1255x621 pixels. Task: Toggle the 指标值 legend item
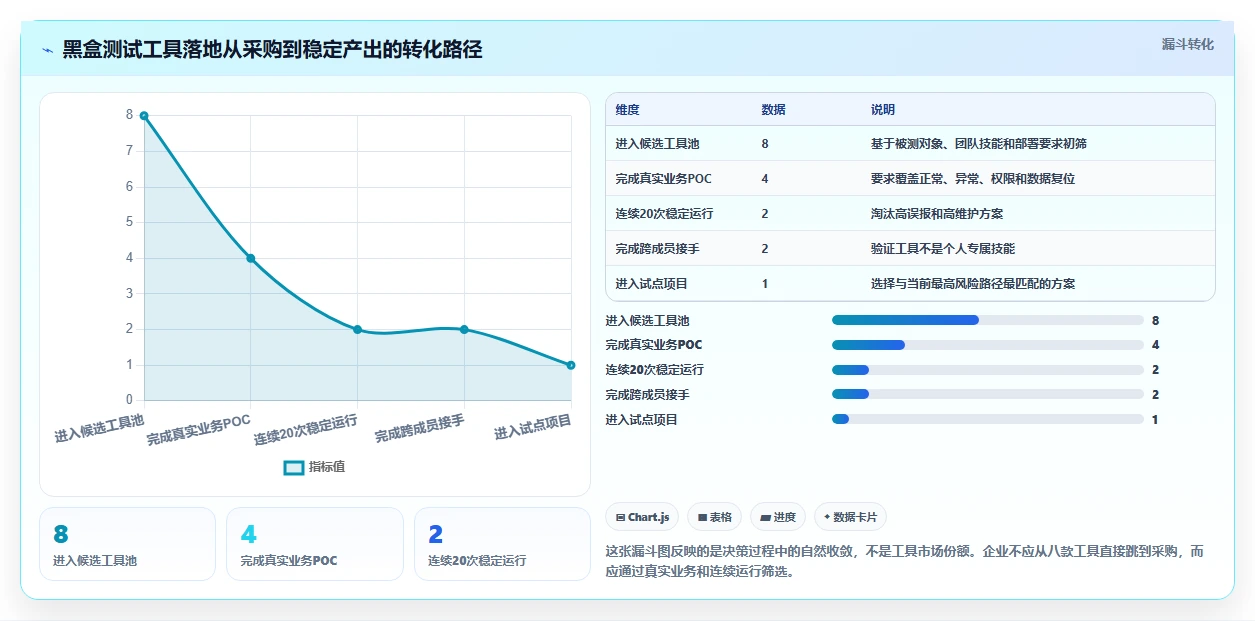[315, 467]
